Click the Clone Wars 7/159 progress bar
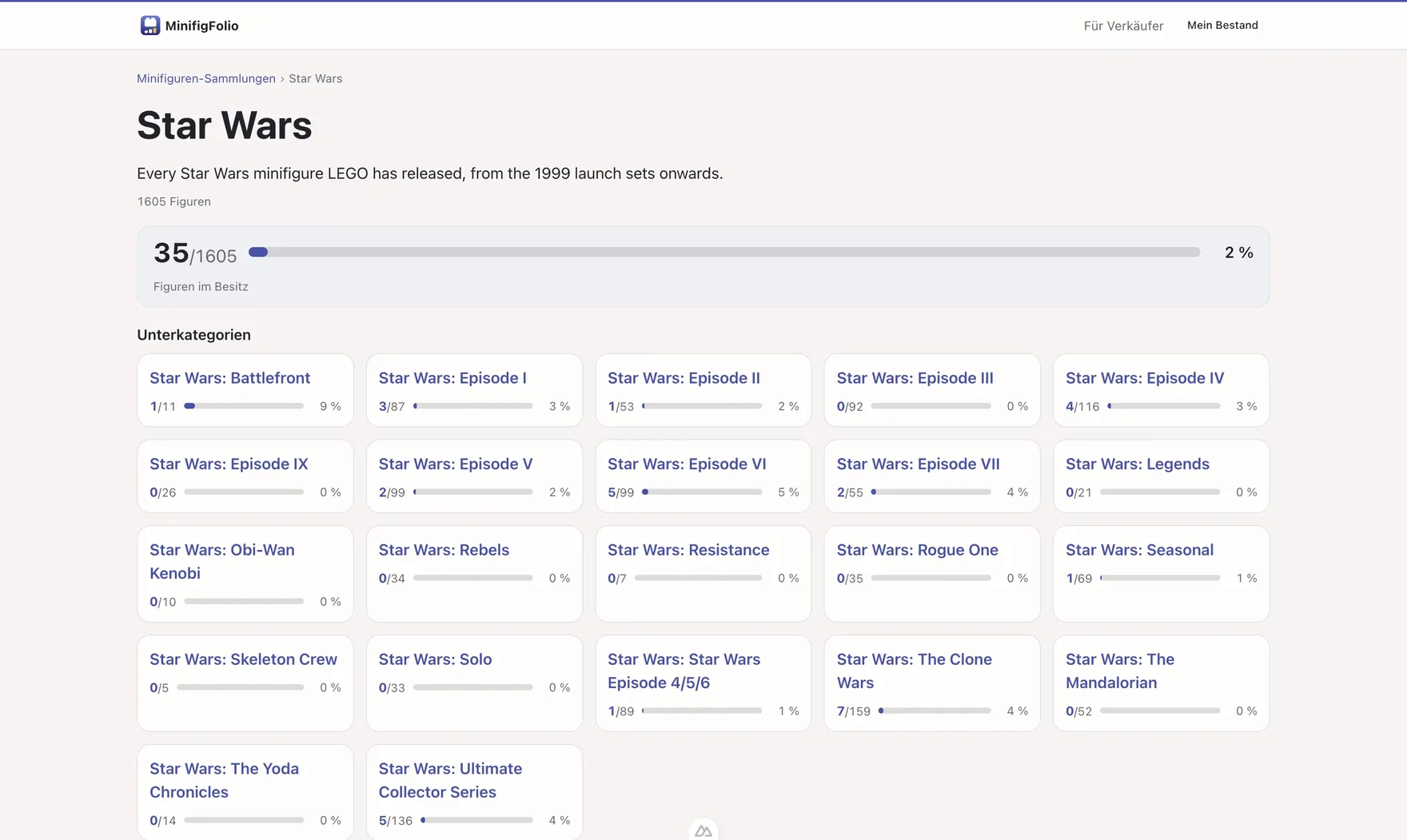Image resolution: width=1407 pixels, height=840 pixels. coord(935,711)
